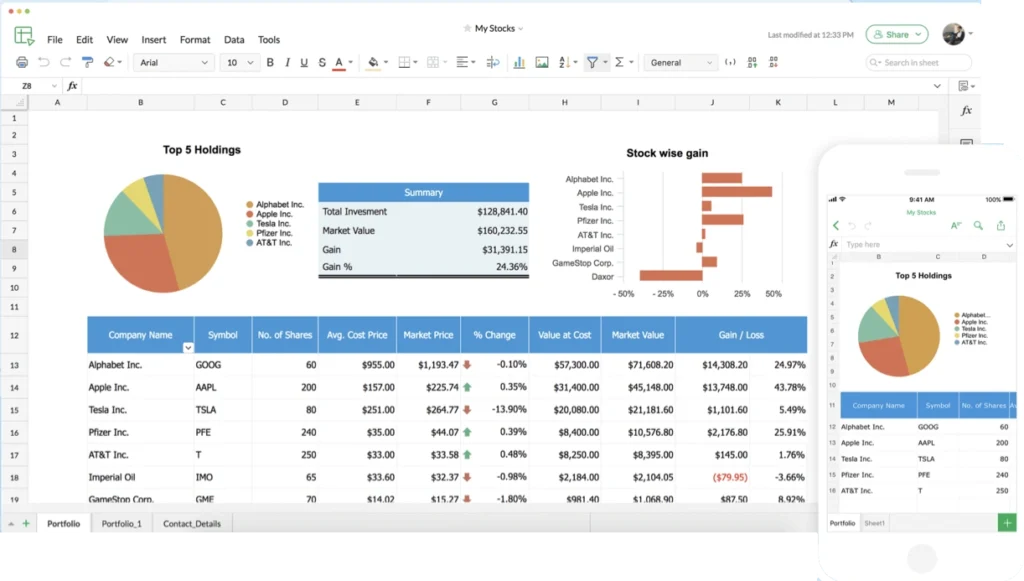The image size is (1024, 581).
Task: Expand the General number format dropdown
Action: [x=680, y=62]
